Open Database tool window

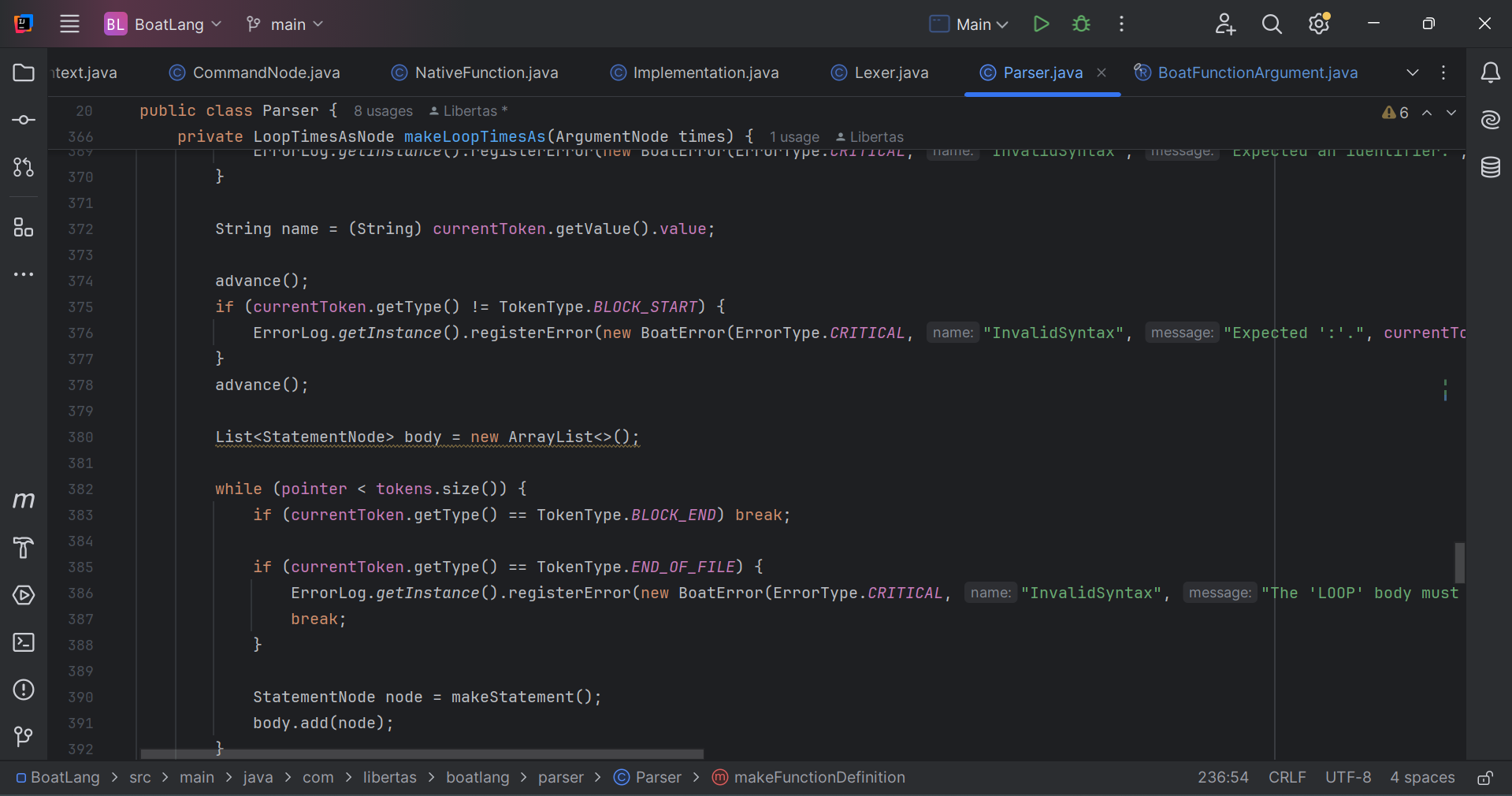(x=1490, y=167)
